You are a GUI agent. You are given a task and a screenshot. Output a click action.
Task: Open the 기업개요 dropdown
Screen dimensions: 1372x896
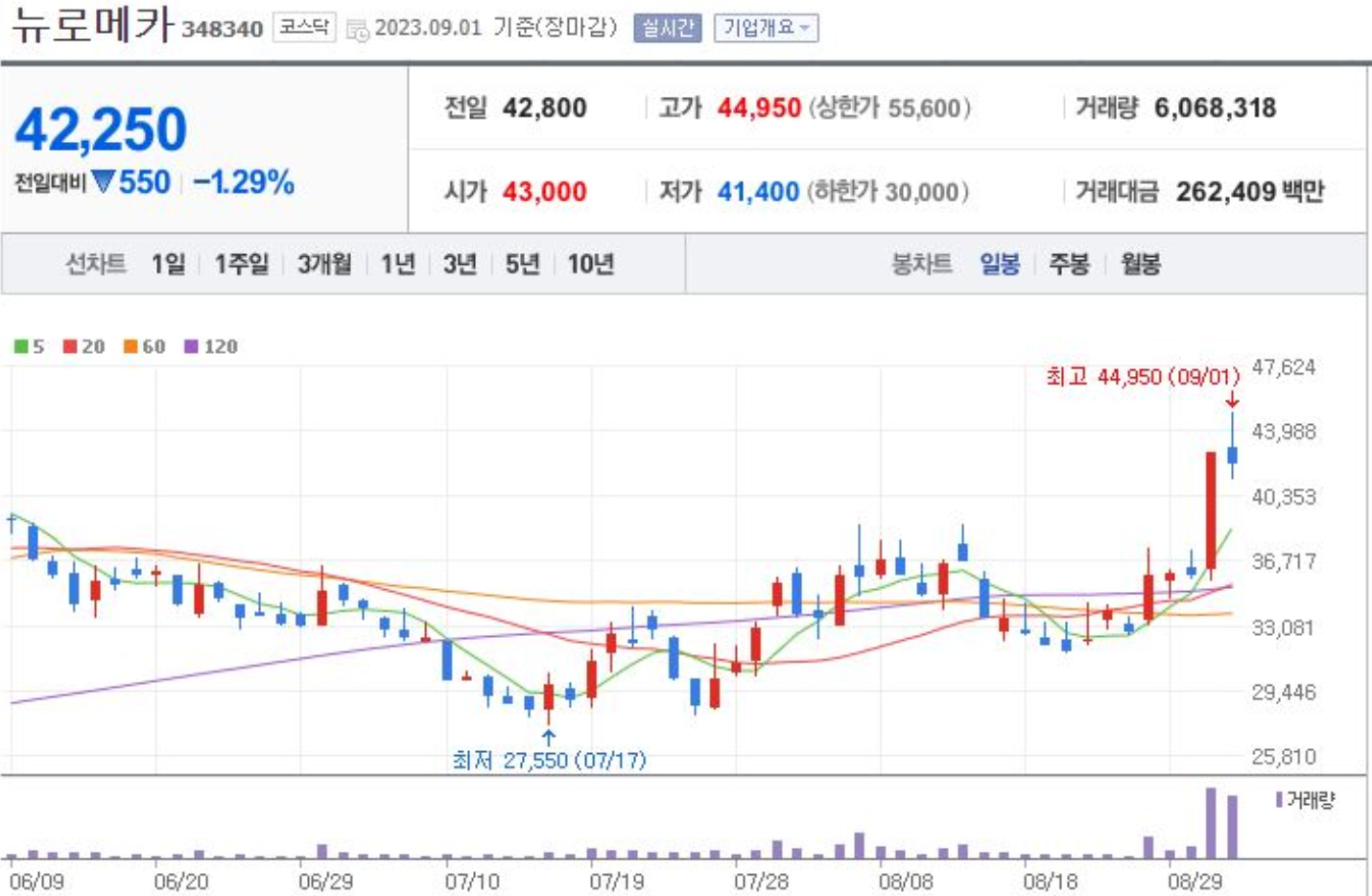coord(766,28)
